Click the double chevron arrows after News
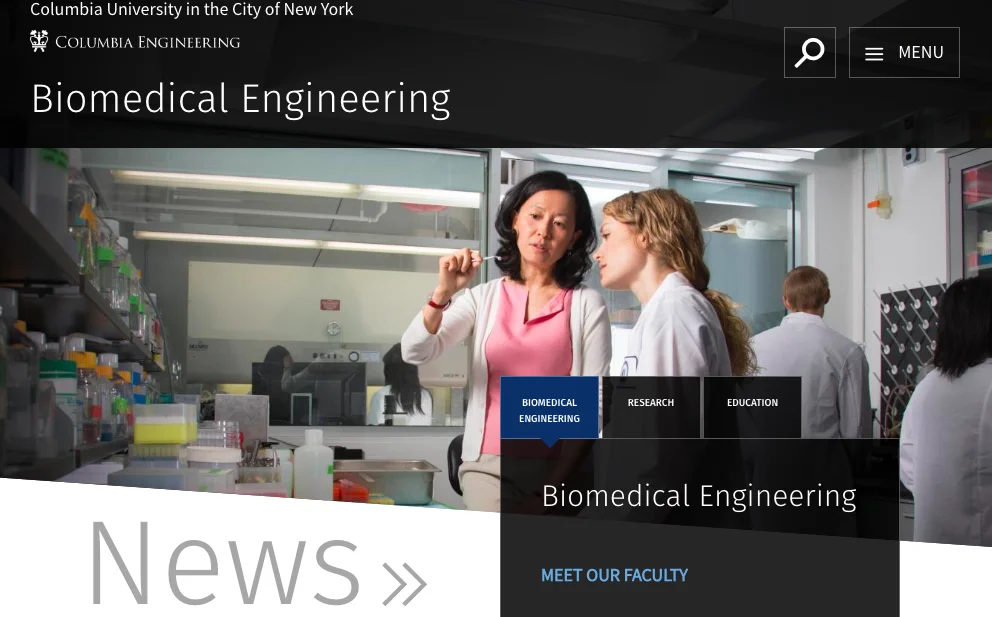992x617 pixels. [404, 583]
